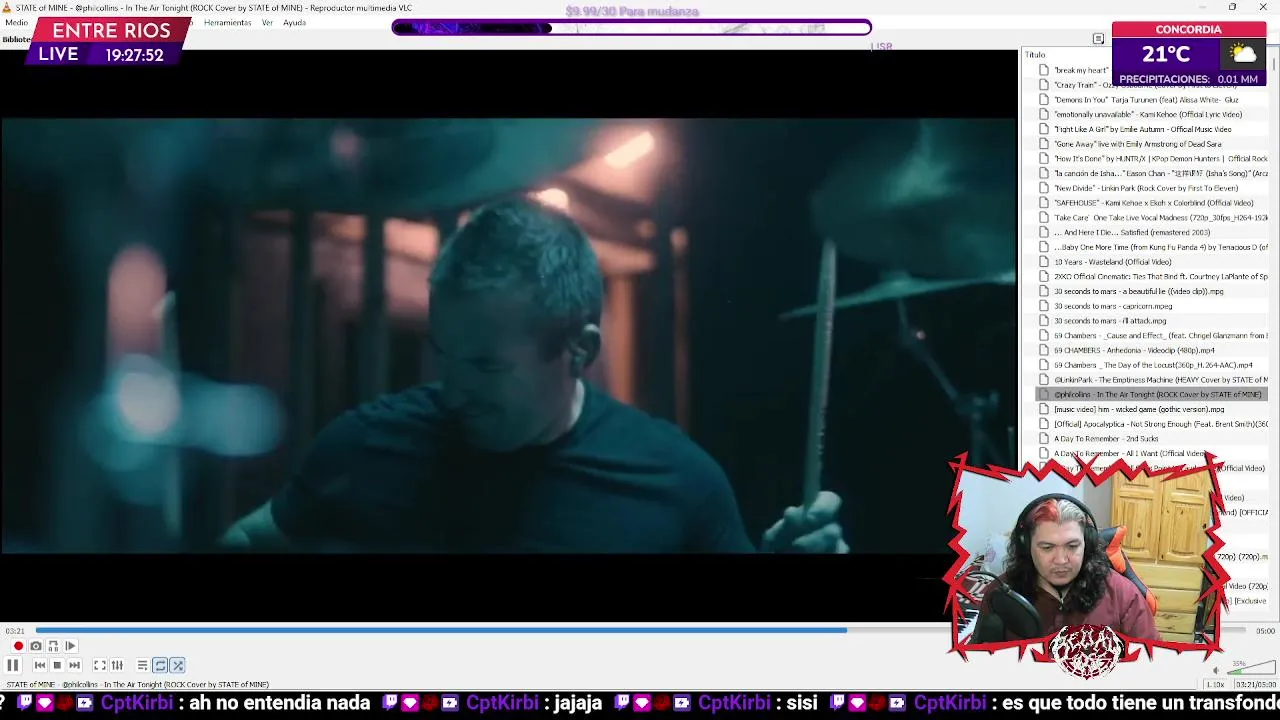
Task: Select "How It's Done" HUNTR/X entry
Action: 1152,158
